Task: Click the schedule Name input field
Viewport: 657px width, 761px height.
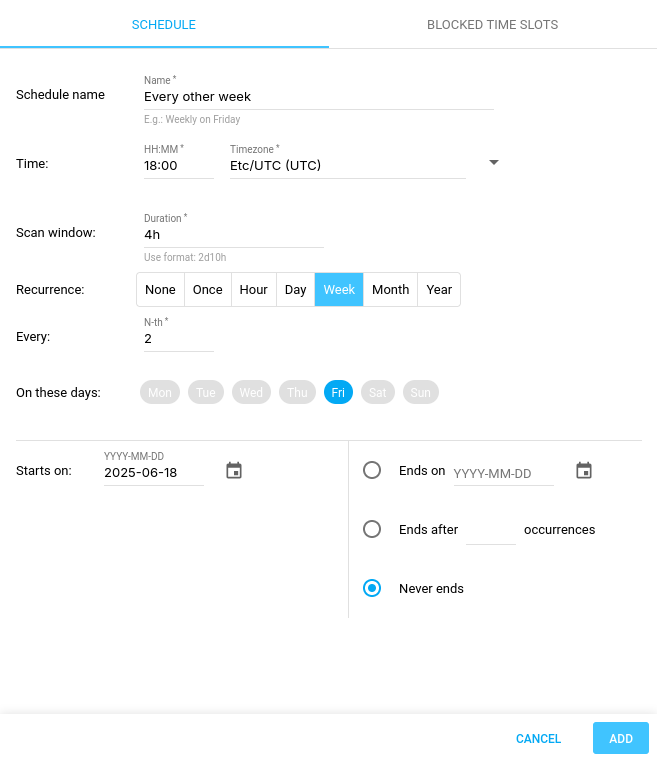Action: point(318,97)
